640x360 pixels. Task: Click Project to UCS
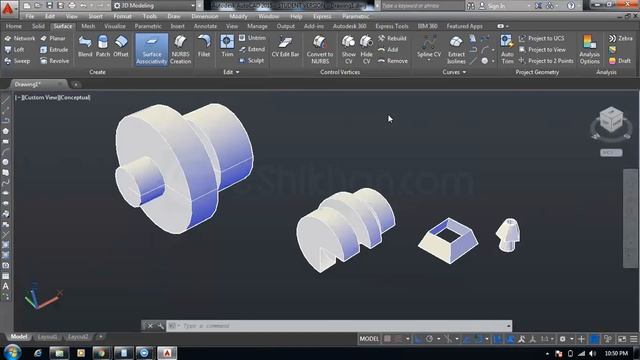(x=542, y=38)
